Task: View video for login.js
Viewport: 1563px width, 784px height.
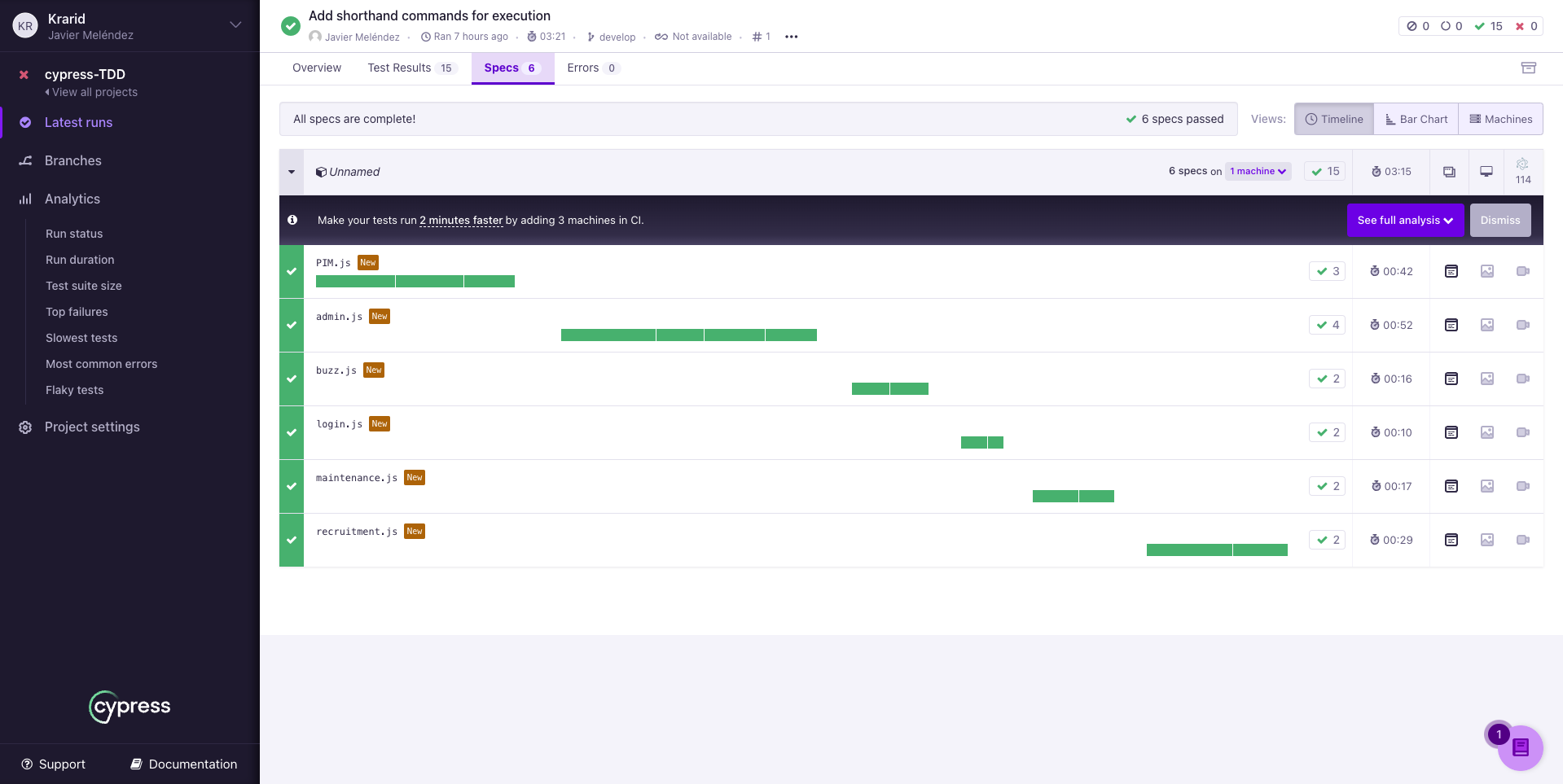Action: 1523,432
